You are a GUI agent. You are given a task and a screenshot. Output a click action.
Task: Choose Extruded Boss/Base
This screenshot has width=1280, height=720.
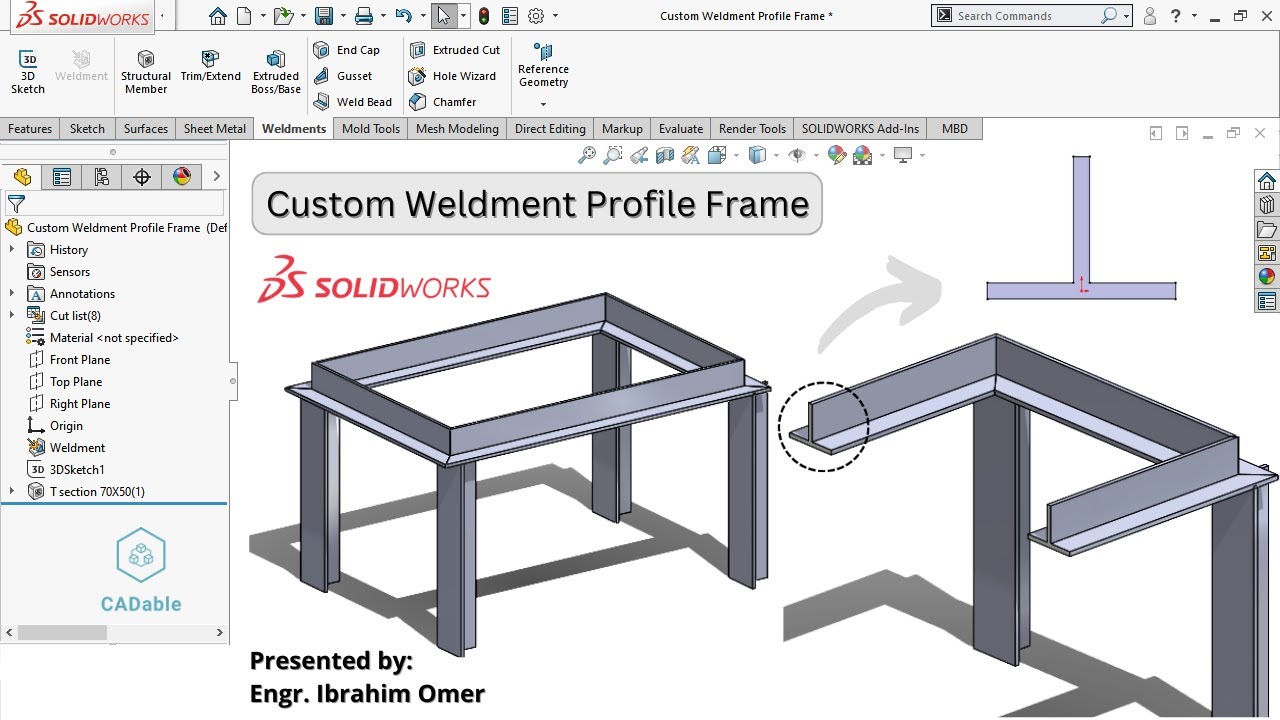pyautogui.click(x=276, y=71)
